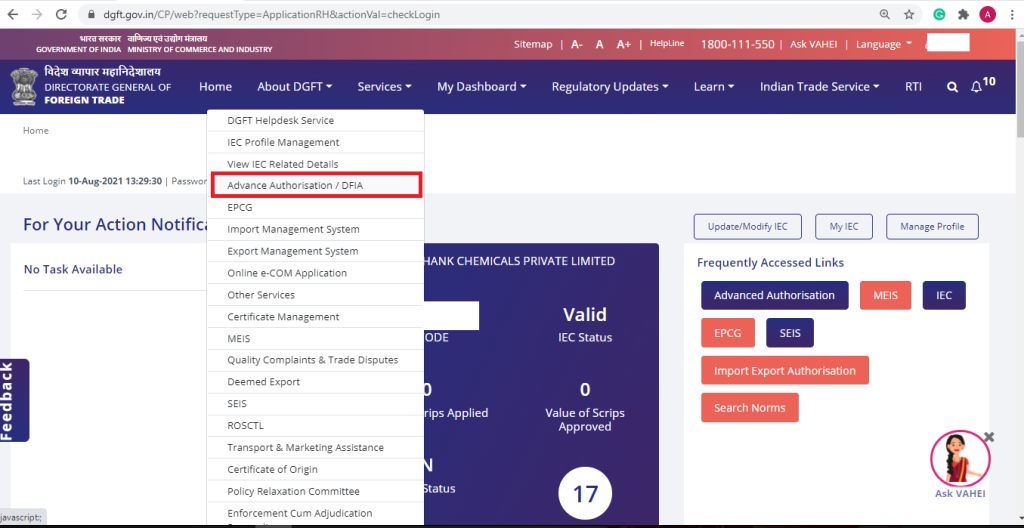This screenshot has height=528, width=1024.
Task: Open the notifications bell icon
Action: 976,87
